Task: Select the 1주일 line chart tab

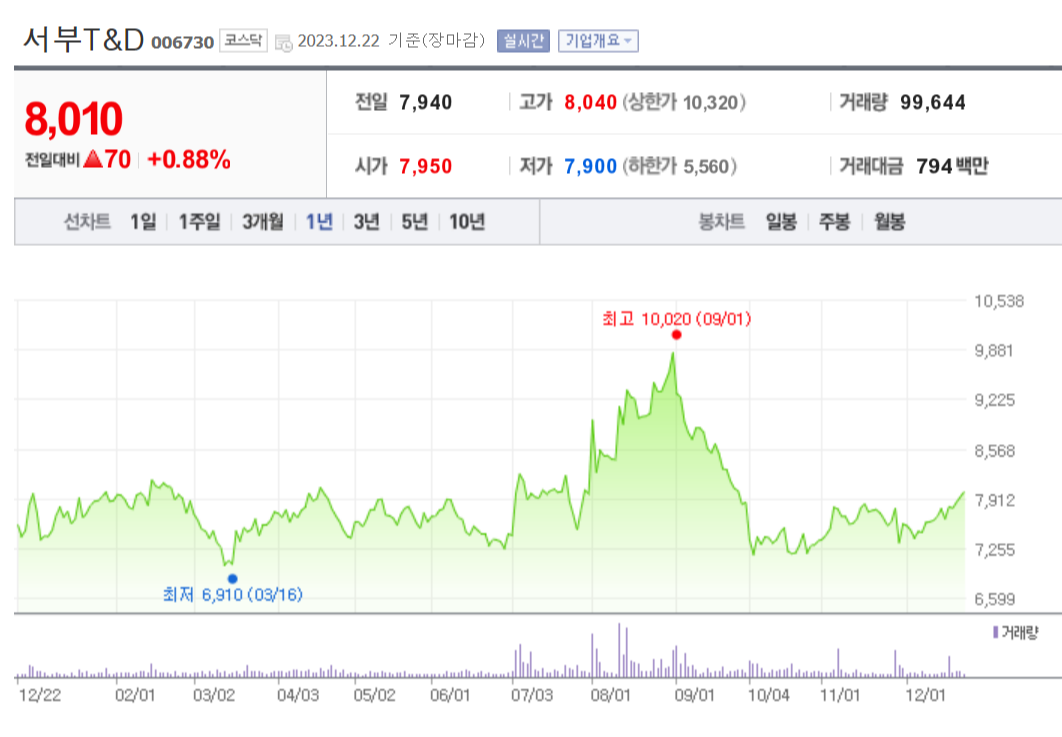Action: click(199, 222)
